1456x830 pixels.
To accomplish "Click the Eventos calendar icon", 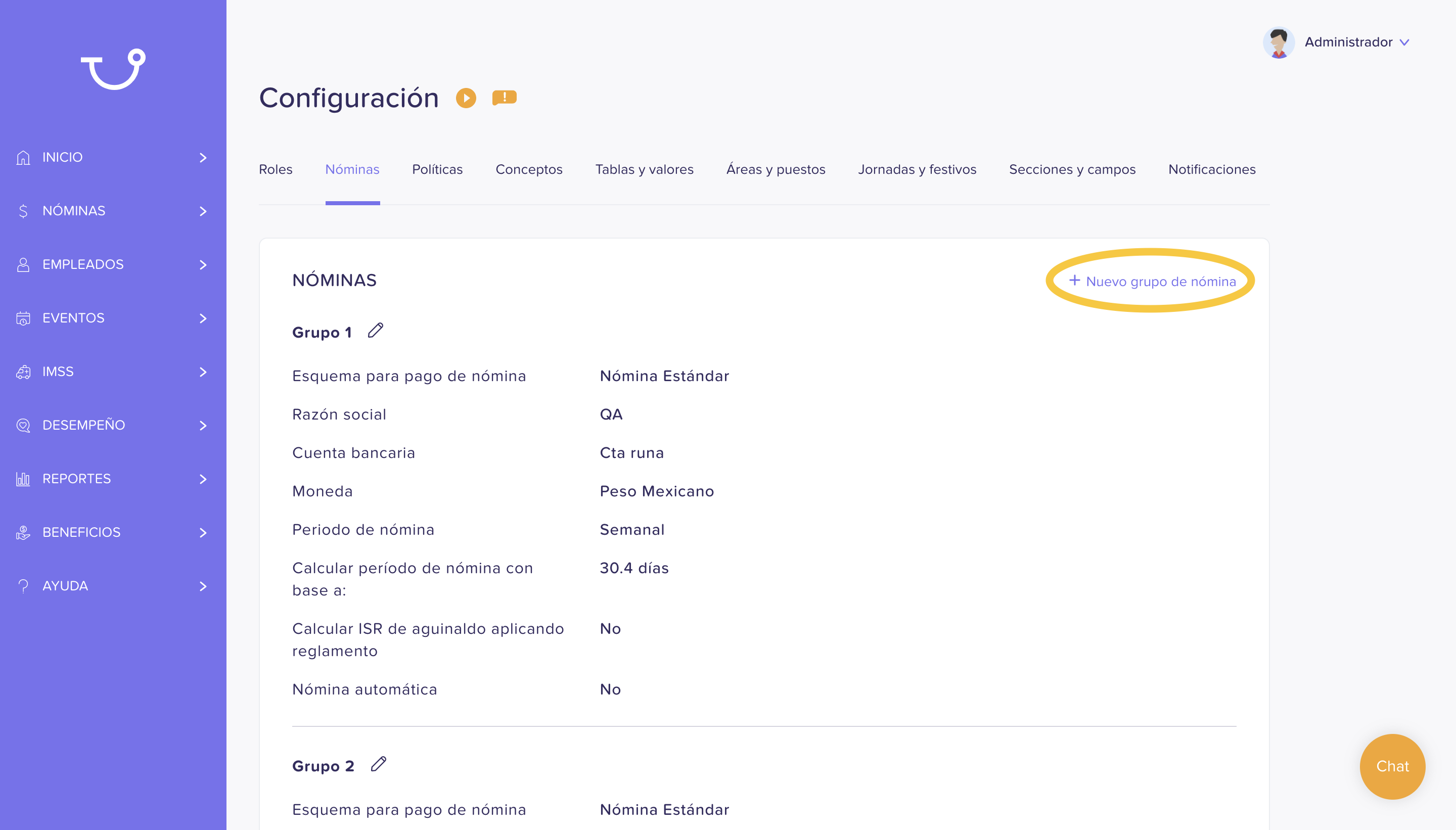I will [x=23, y=318].
